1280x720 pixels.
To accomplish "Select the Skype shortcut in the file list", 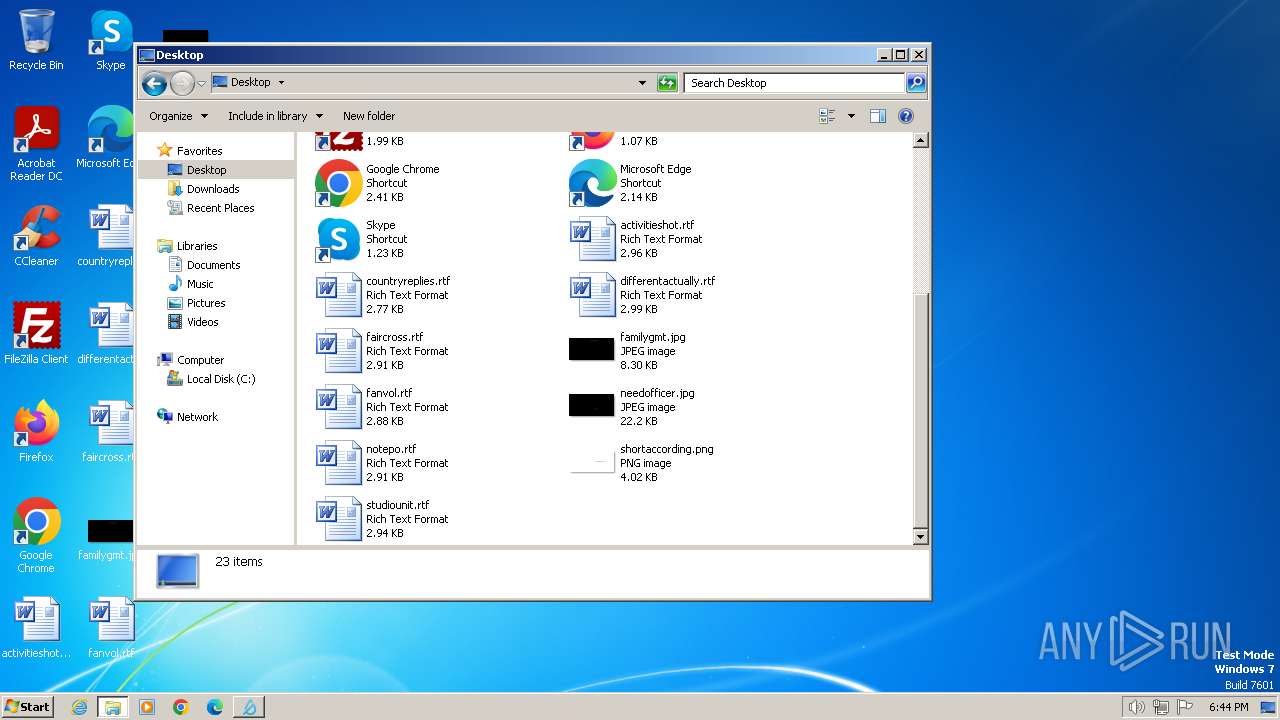I will [362, 239].
